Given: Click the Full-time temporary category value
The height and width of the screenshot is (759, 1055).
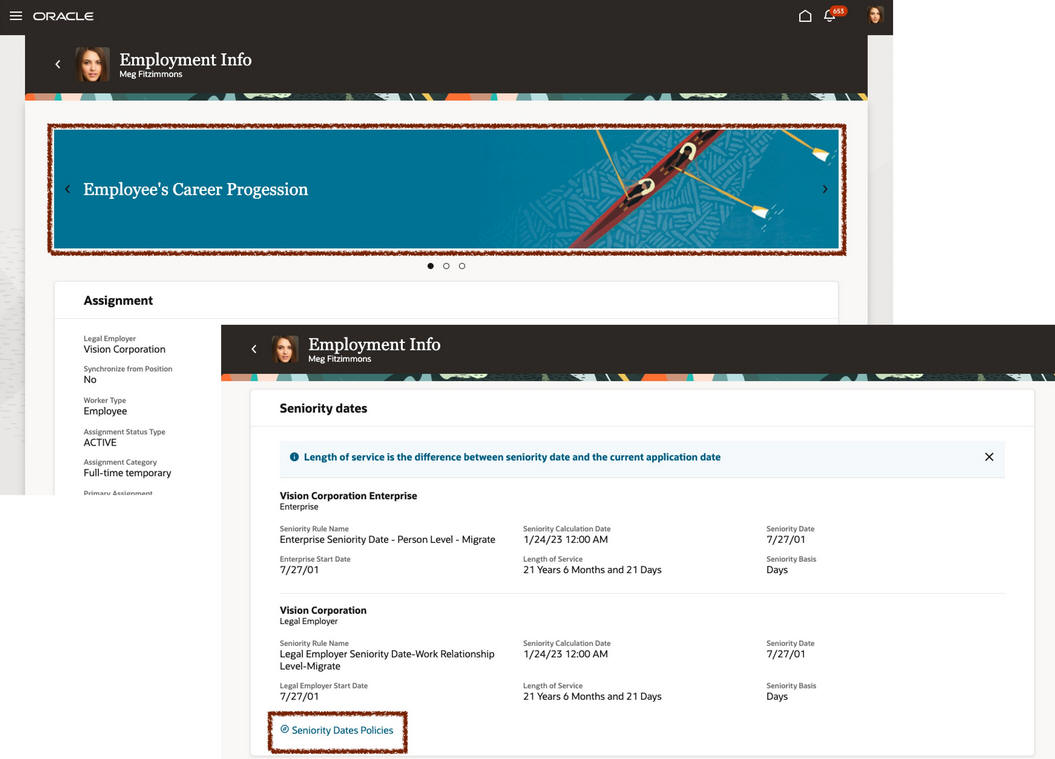Looking at the screenshot, I should (127, 473).
